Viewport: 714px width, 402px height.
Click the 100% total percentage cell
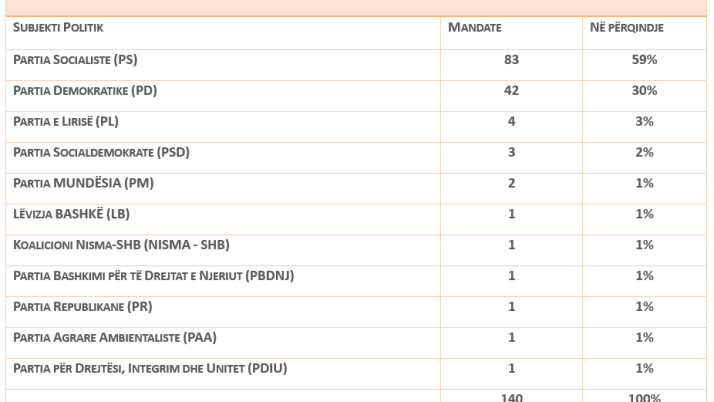[x=644, y=395]
